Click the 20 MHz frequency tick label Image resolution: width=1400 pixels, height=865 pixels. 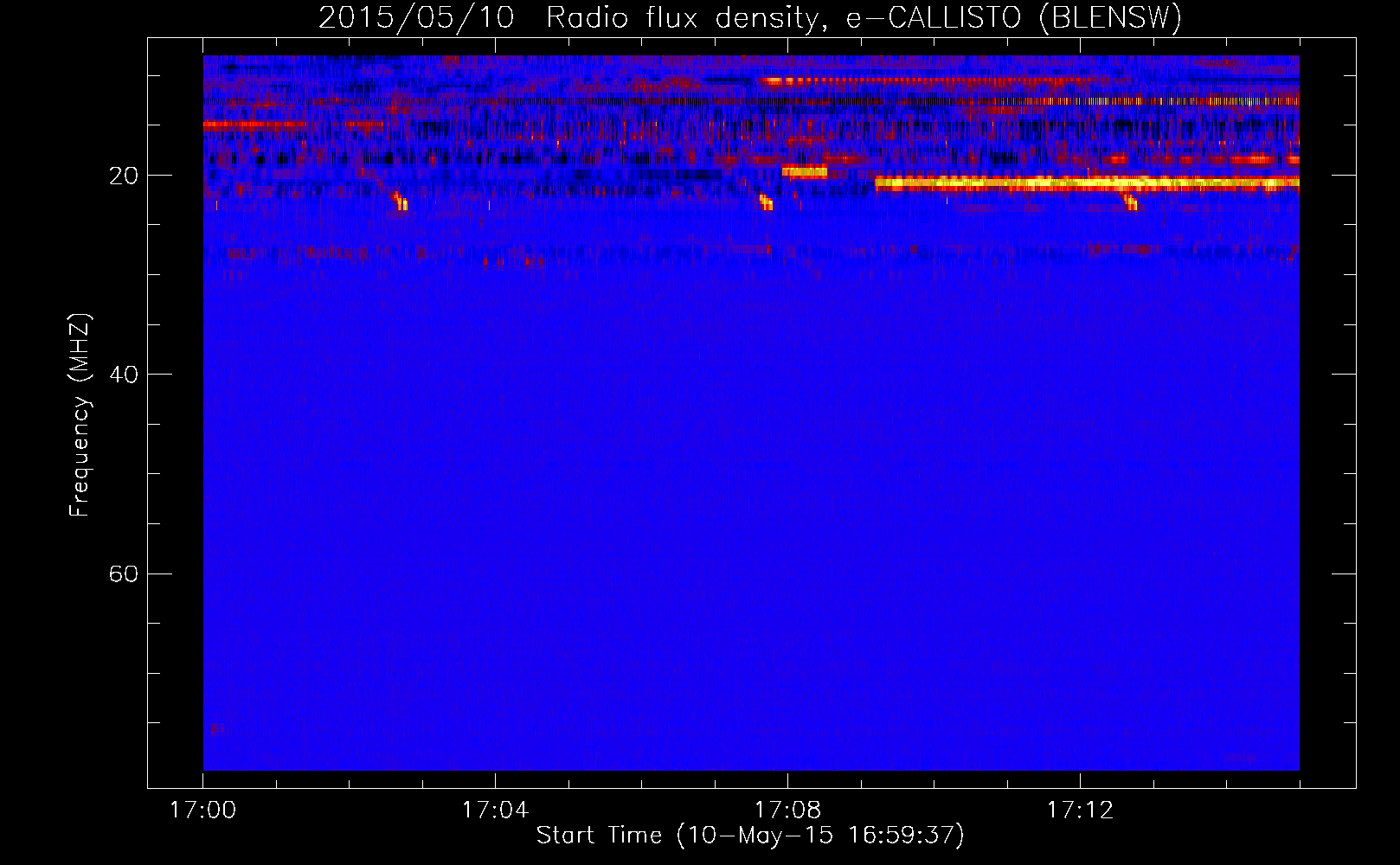click(123, 176)
